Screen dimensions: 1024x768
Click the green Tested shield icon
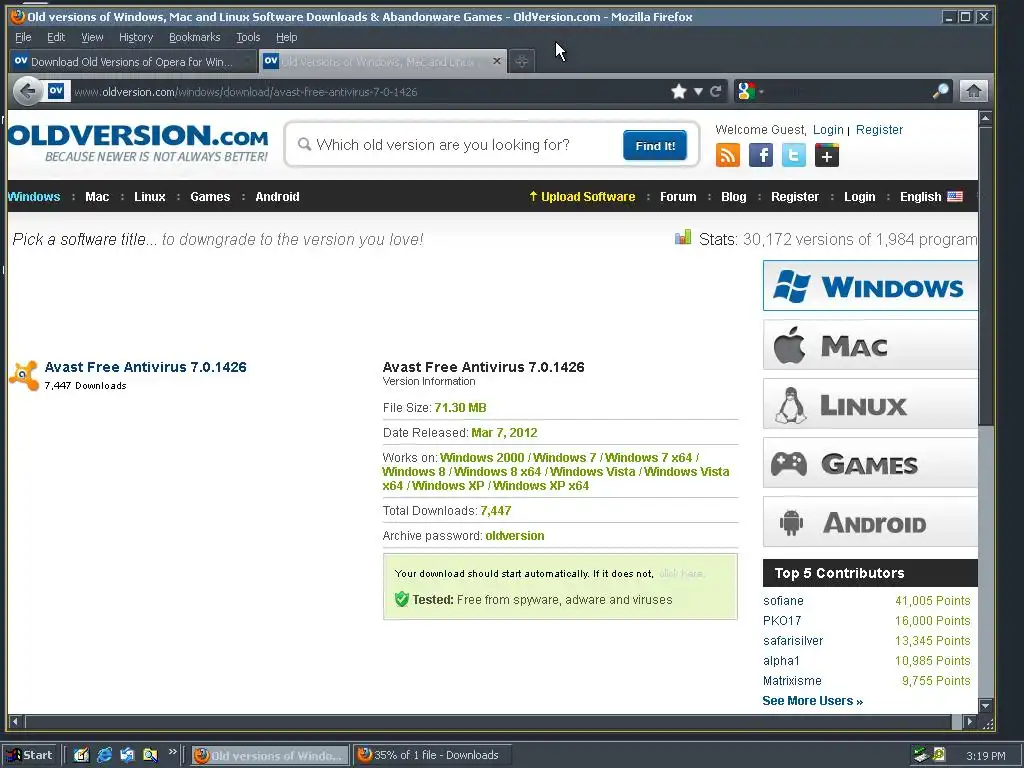click(402, 599)
